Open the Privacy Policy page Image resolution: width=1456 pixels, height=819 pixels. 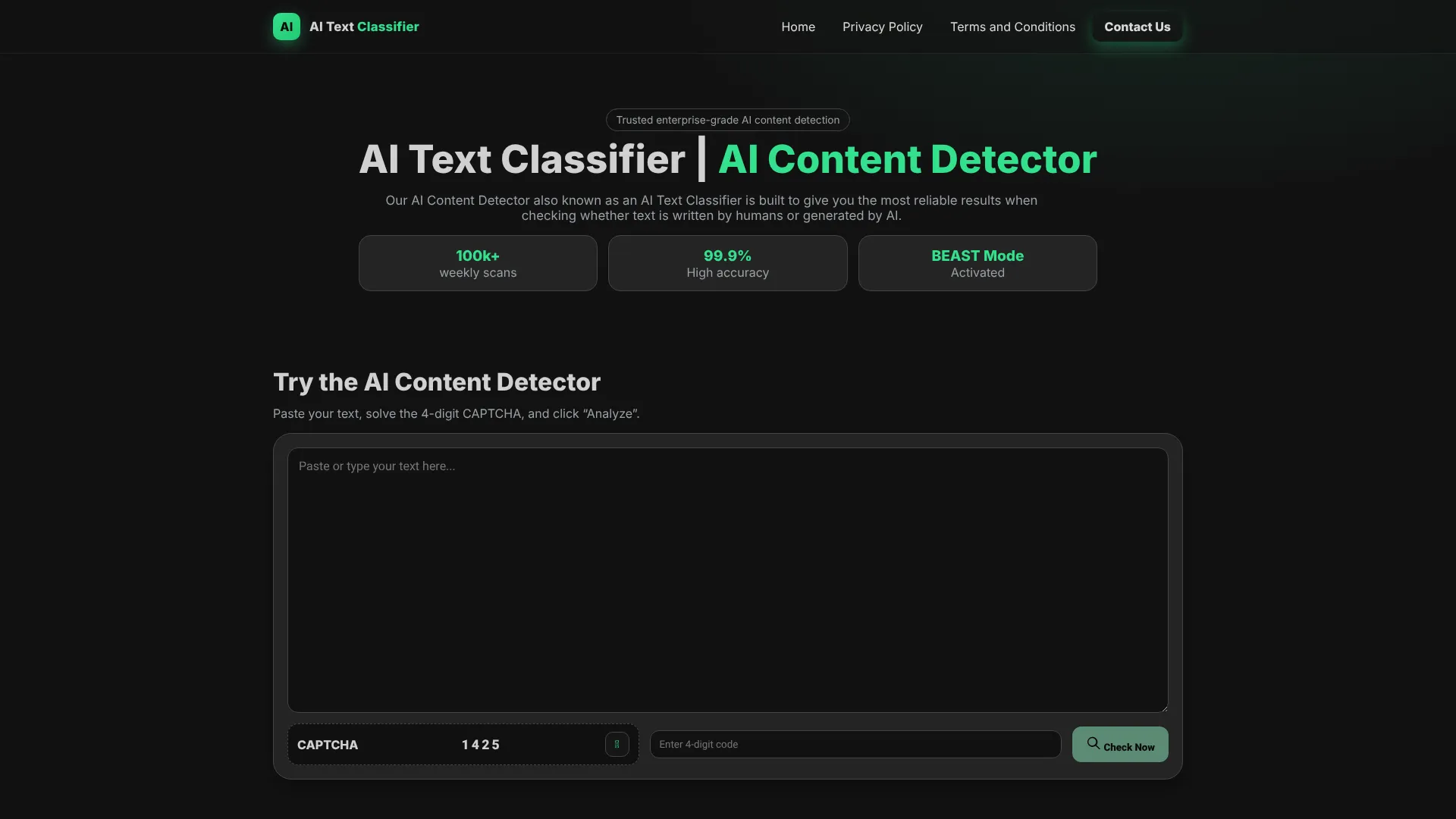(883, 27)
